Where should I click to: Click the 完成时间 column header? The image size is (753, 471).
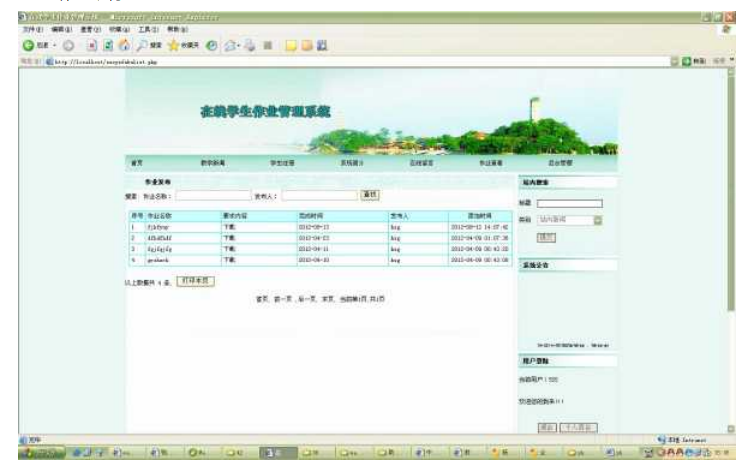[x=311, y=216]
